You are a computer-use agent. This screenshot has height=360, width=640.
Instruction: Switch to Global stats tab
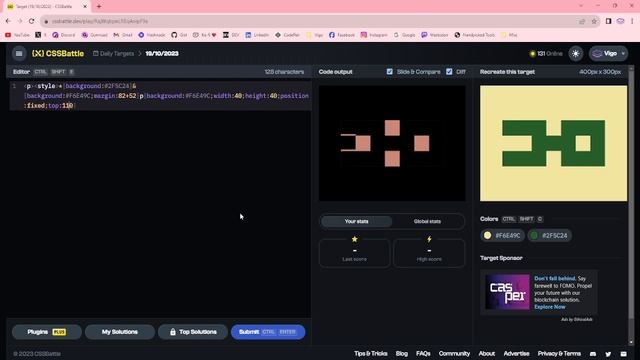coord(427,221)
